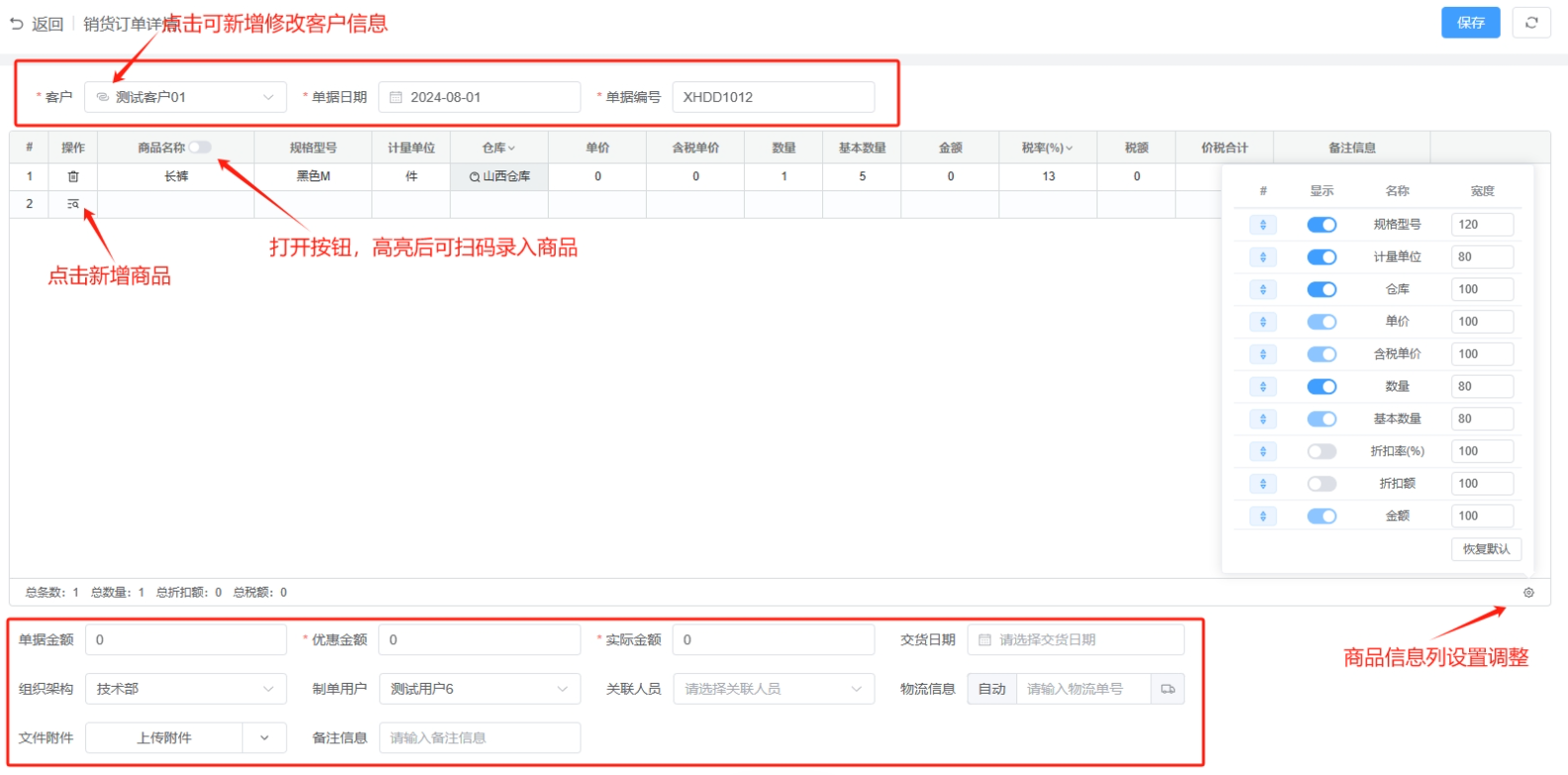The height and width of the screenshot is (775, 1568).
Task: Open the 关联人员 selection dropdown
Action: click(773, 689)
